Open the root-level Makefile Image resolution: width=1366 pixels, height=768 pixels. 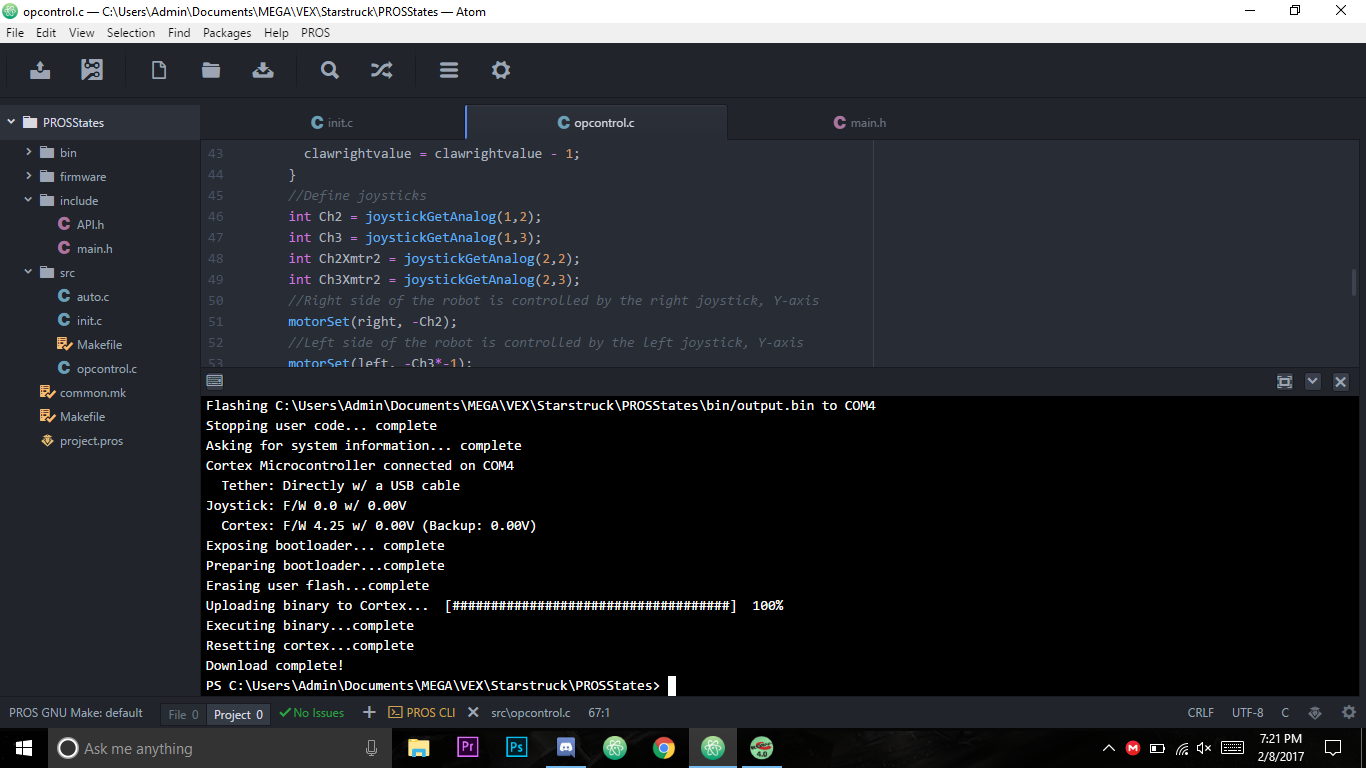[82, 416]
